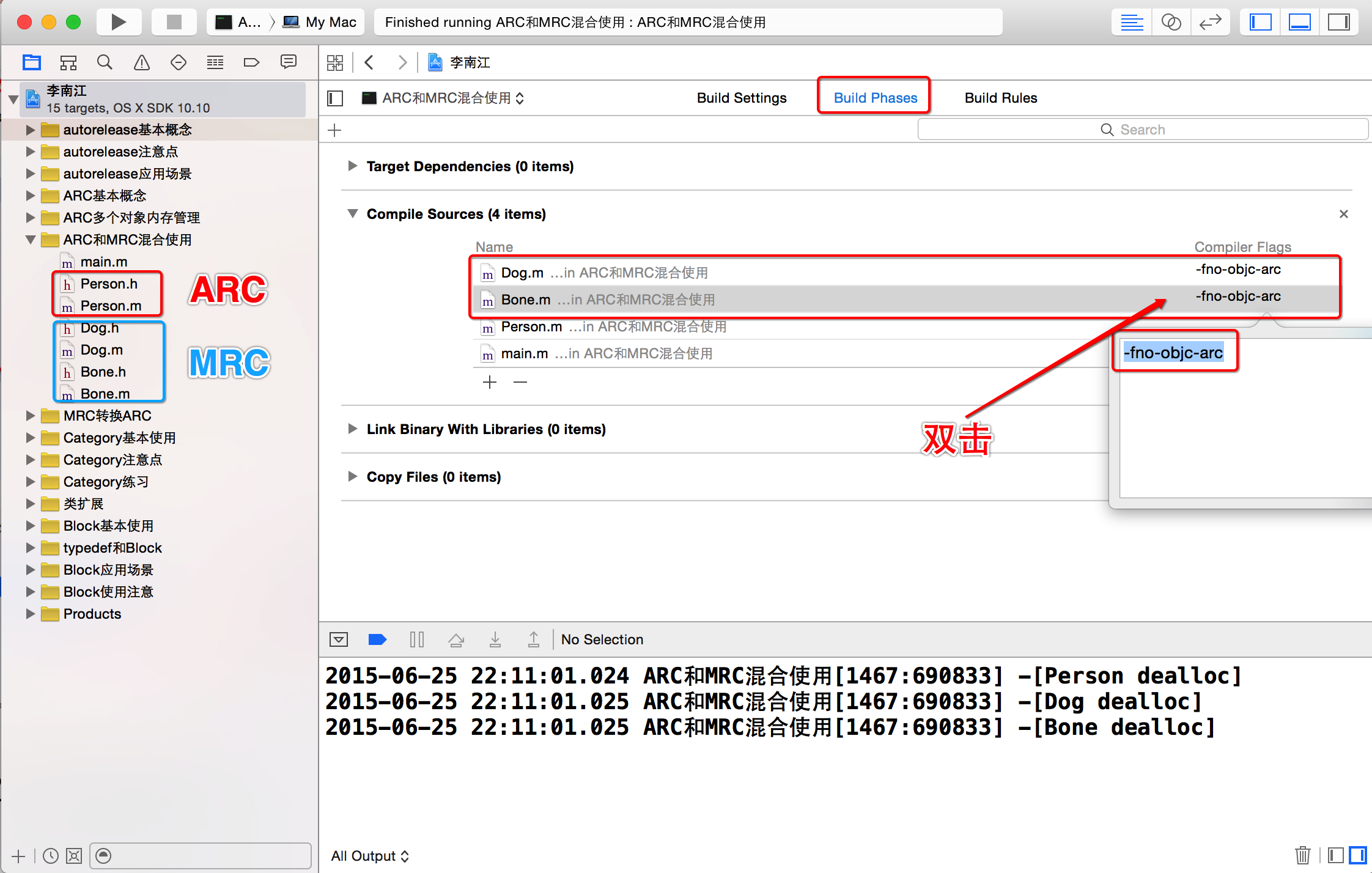Open the Issue navigator
This screenshot has width=1372, height=873.
pos(142,62)
